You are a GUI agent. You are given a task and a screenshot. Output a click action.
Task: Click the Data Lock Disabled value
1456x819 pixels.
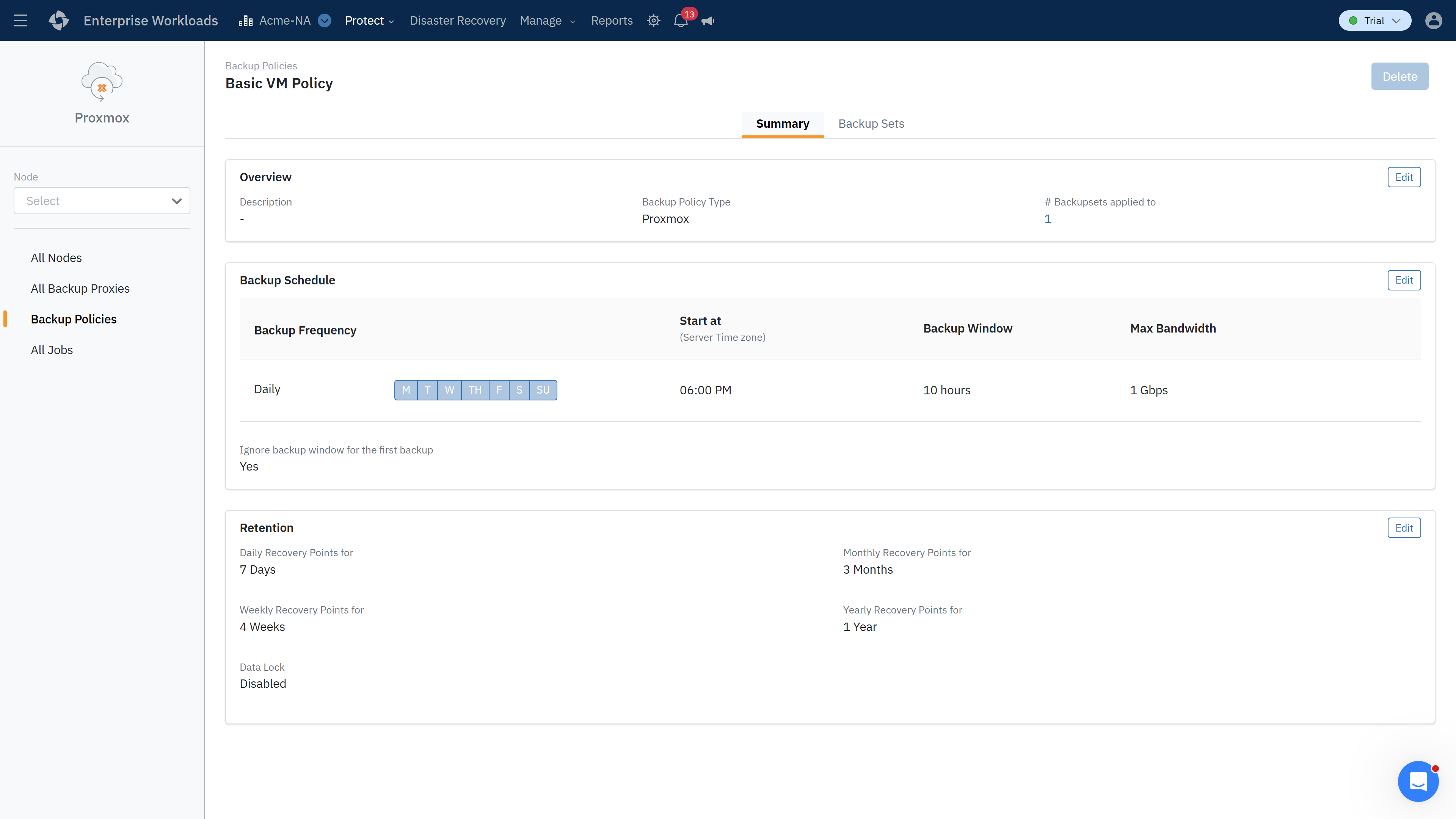pyautogui.click(x=263, y=684)
